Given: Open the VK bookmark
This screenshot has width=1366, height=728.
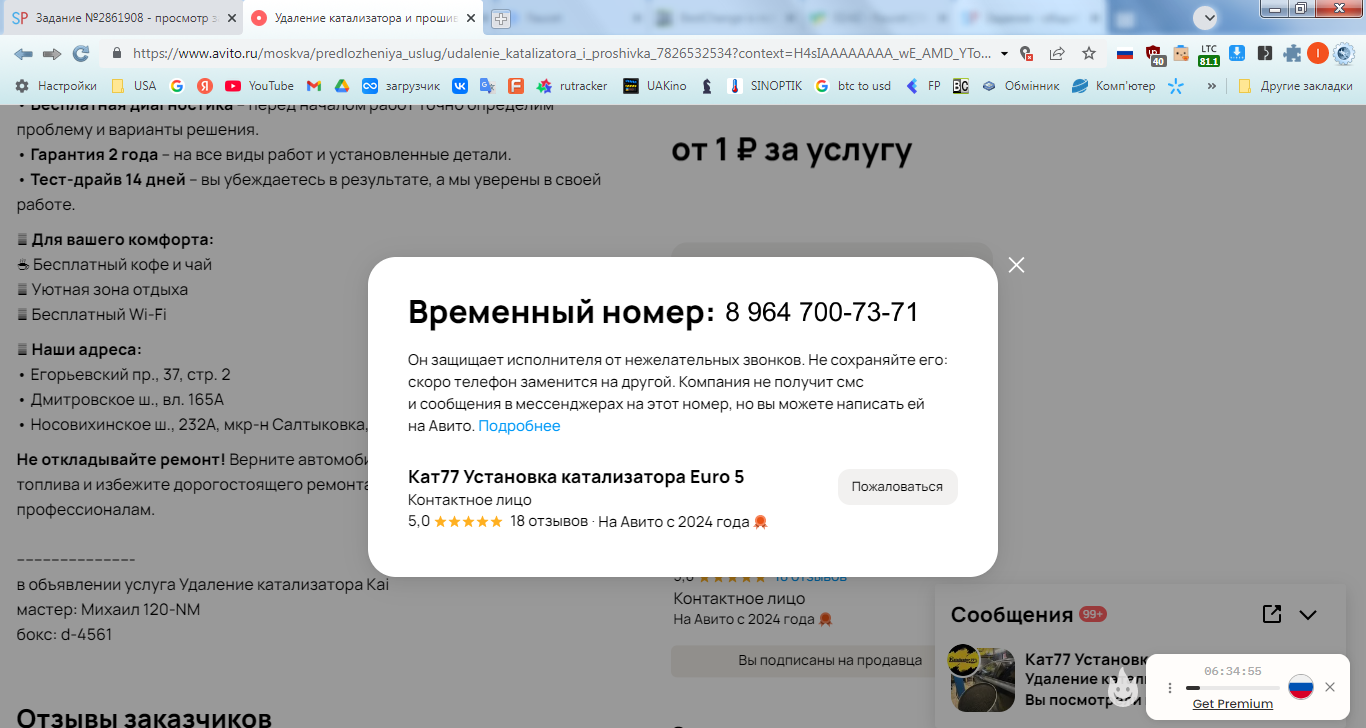Looking at the screenshot, I should coord(460,86).
